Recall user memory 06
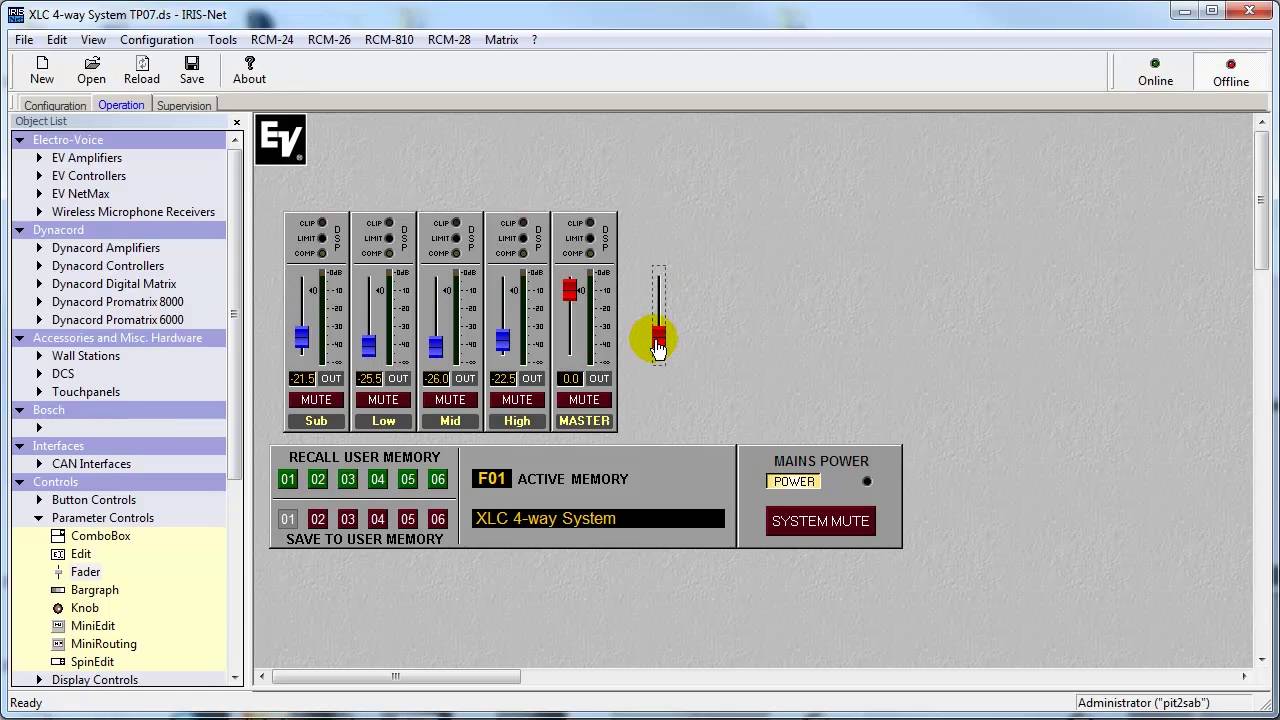The height and width of the screenshot is (720, 1280). coord(438,480)
